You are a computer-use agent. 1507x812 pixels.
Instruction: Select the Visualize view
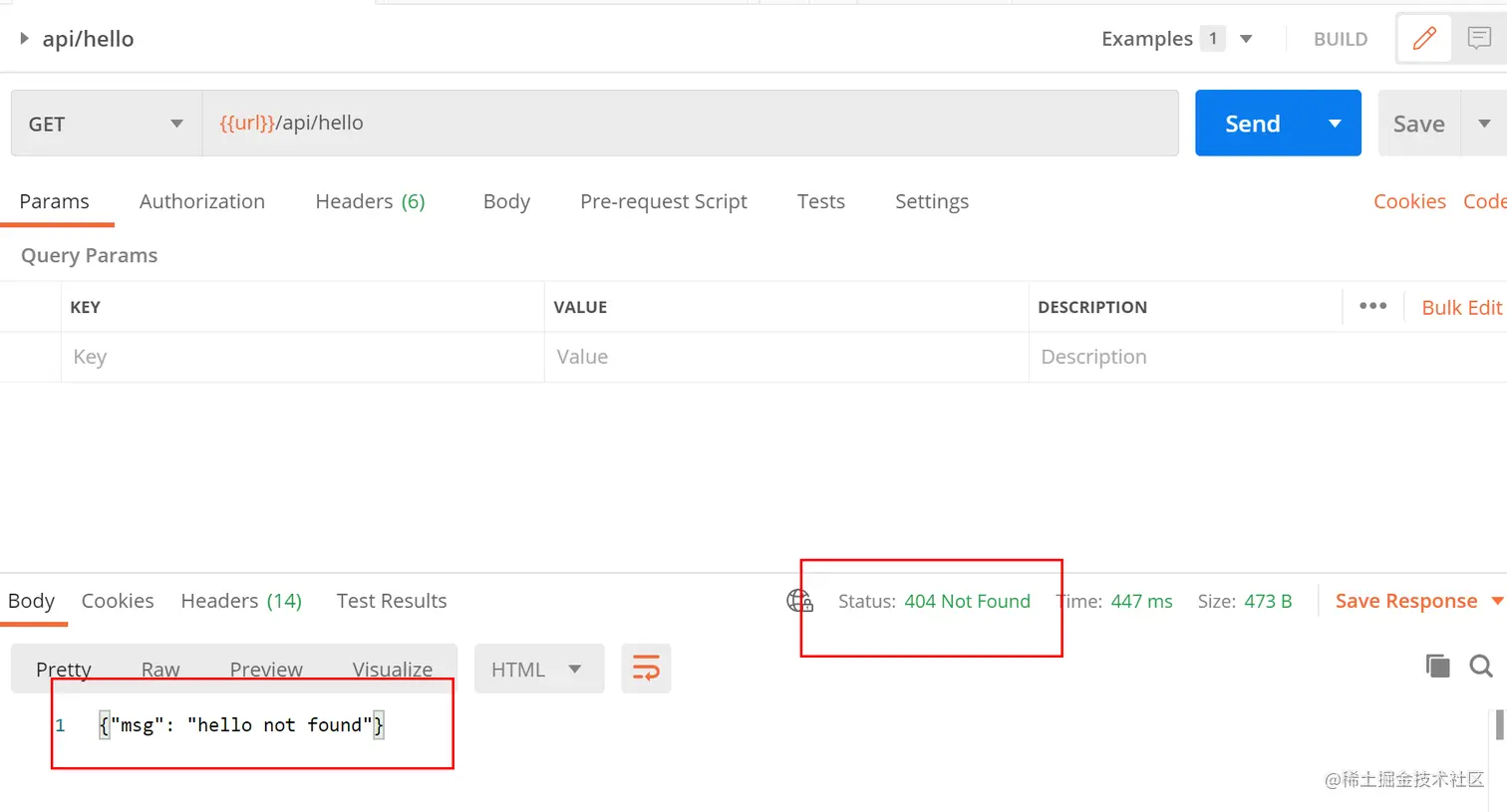pyautogui.click(x=393, y=670)
